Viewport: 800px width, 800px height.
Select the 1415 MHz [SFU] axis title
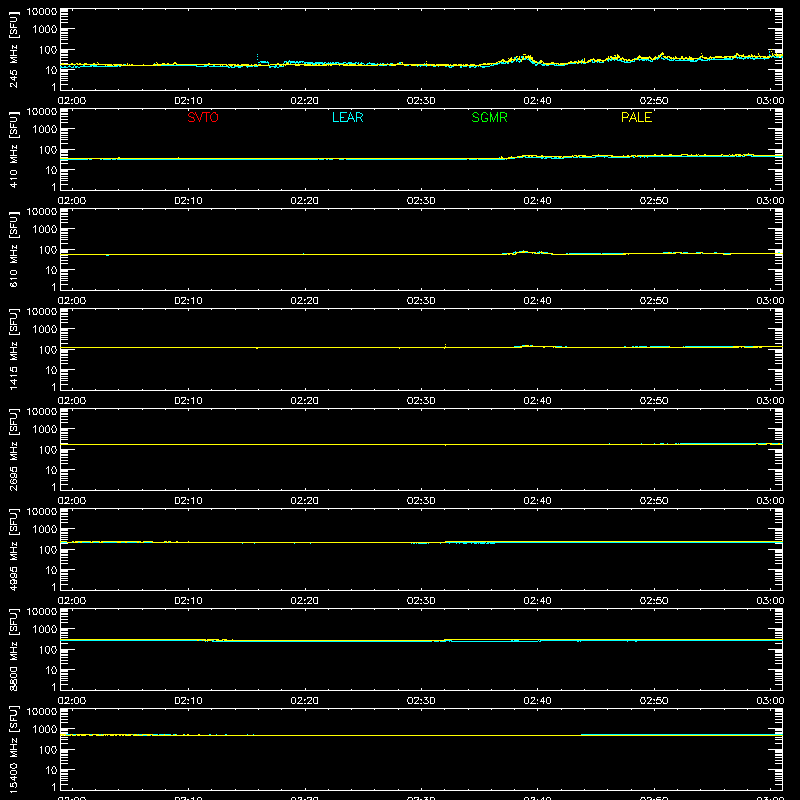click(13, 349)
